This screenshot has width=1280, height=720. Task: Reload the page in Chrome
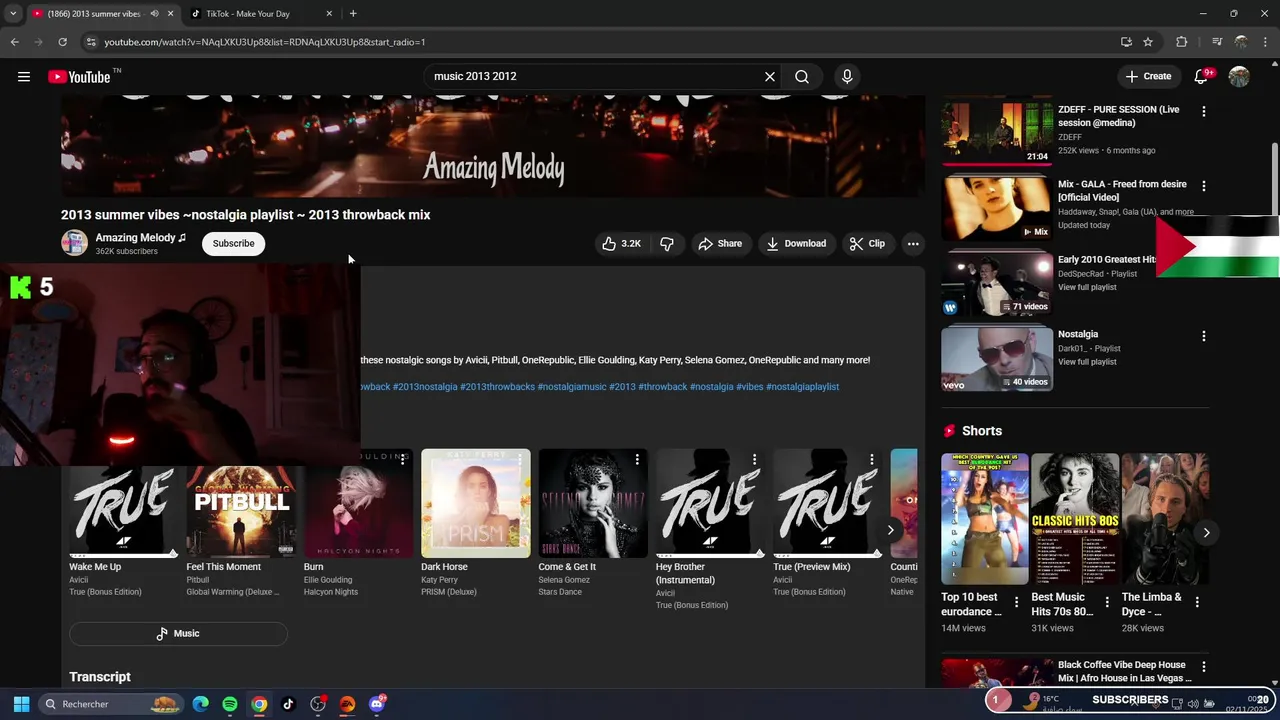[x=62, y=42]
